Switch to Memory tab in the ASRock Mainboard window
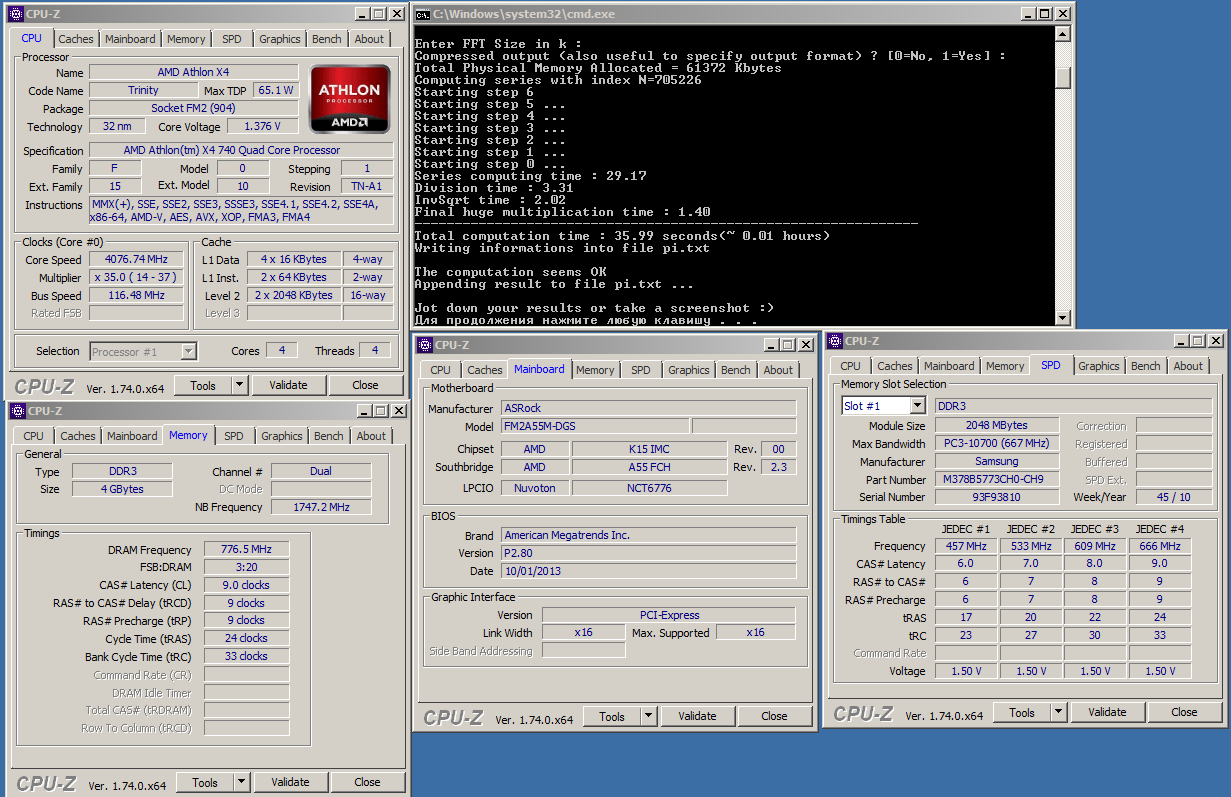The height and width of the screenshot is (797, 1231). pos(595,370)
